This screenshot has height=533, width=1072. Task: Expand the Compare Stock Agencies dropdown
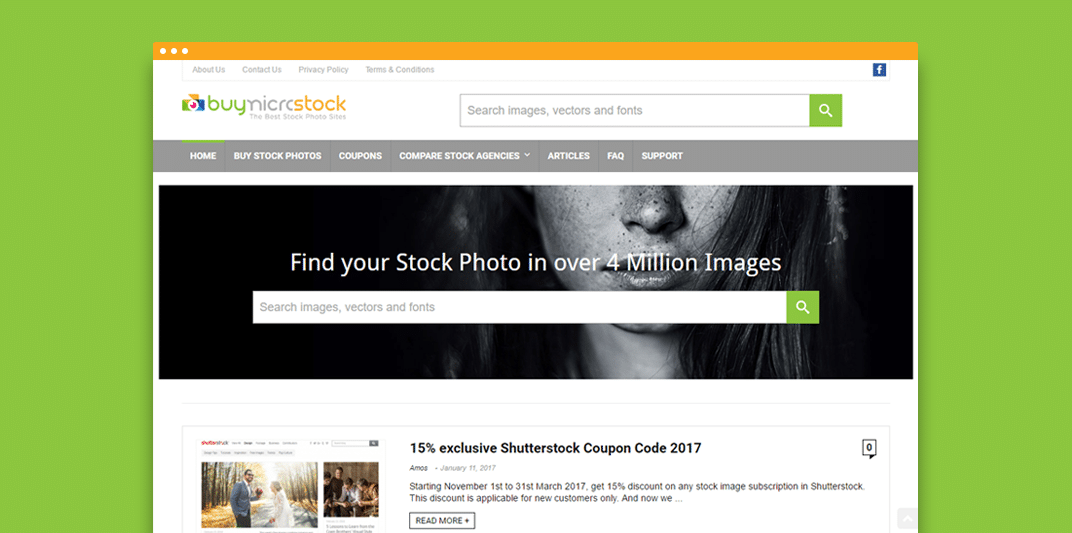point(464,156)
